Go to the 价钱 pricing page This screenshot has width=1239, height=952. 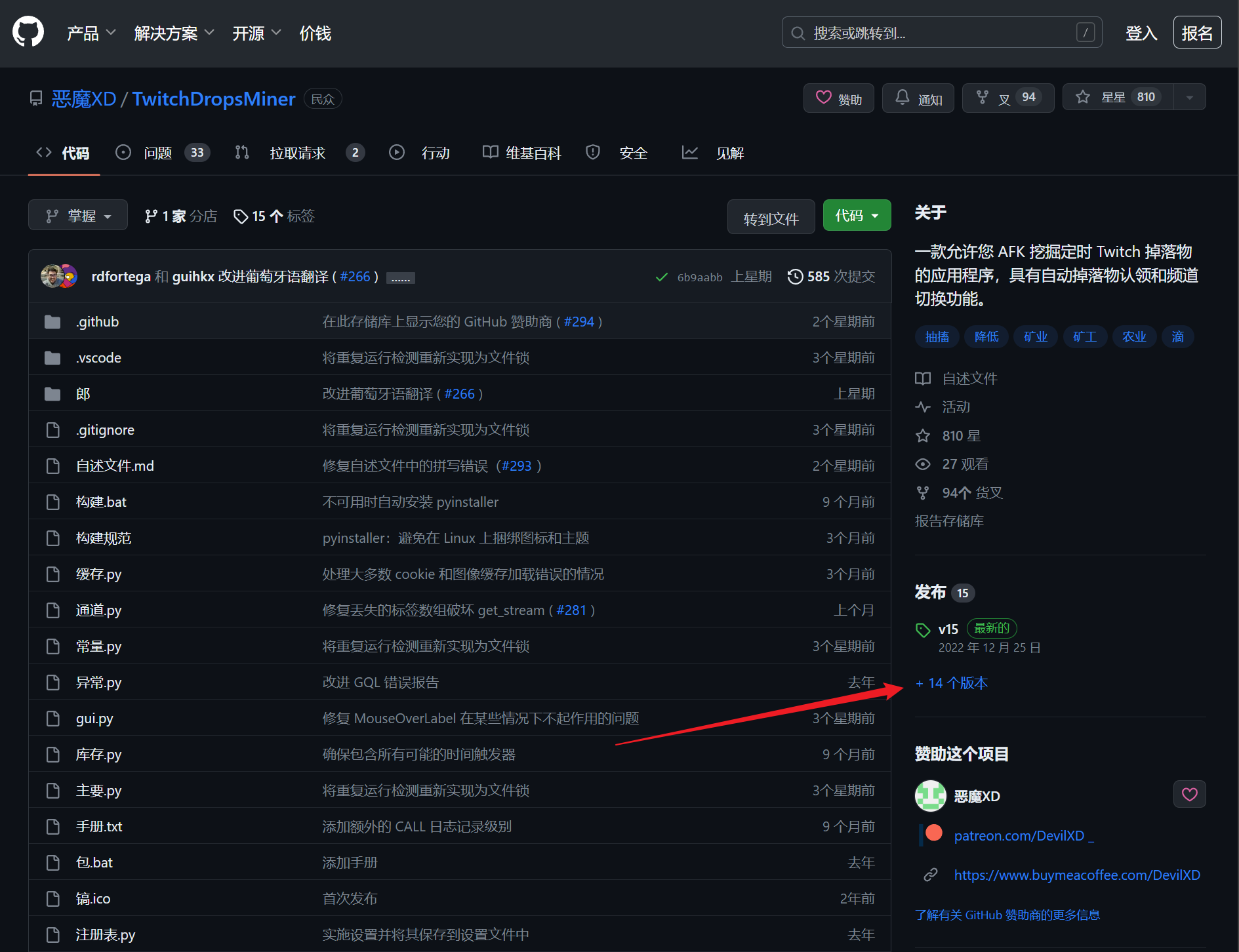(315, 33)
